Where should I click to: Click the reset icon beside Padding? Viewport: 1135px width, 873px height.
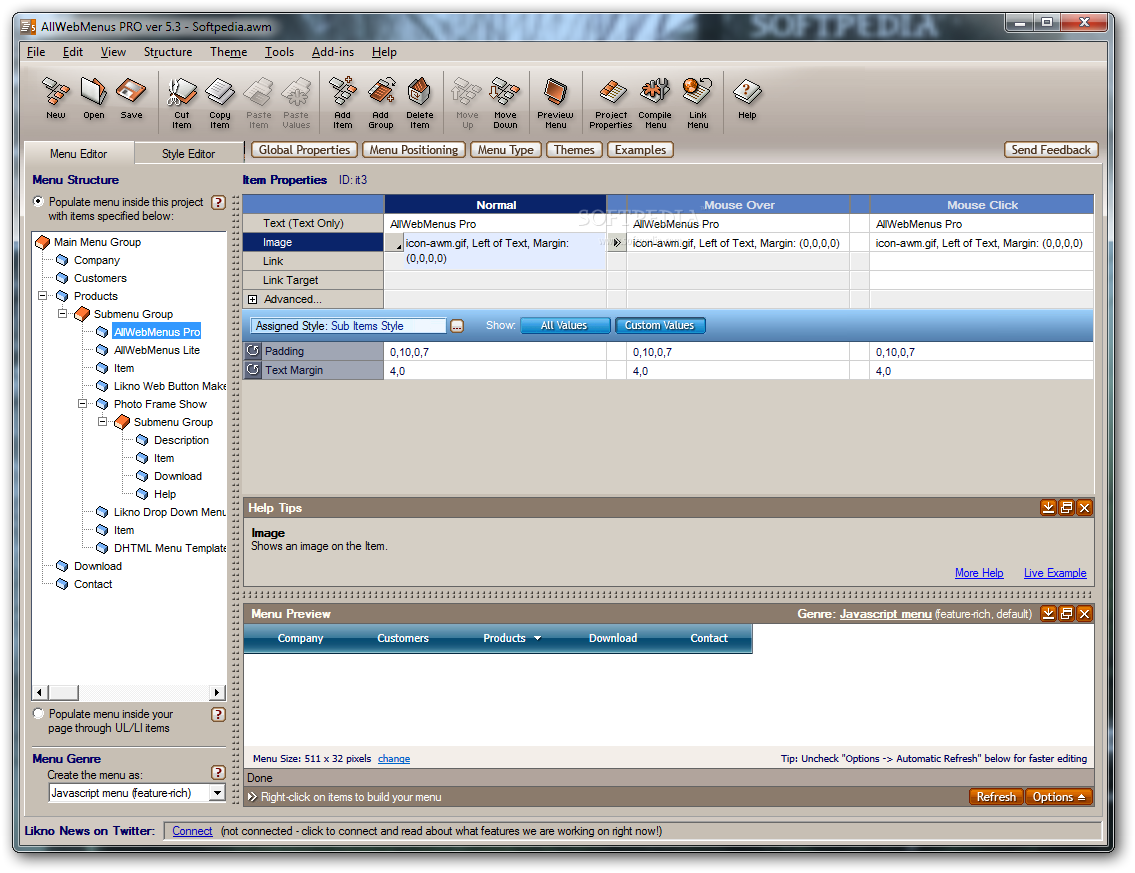253,351
